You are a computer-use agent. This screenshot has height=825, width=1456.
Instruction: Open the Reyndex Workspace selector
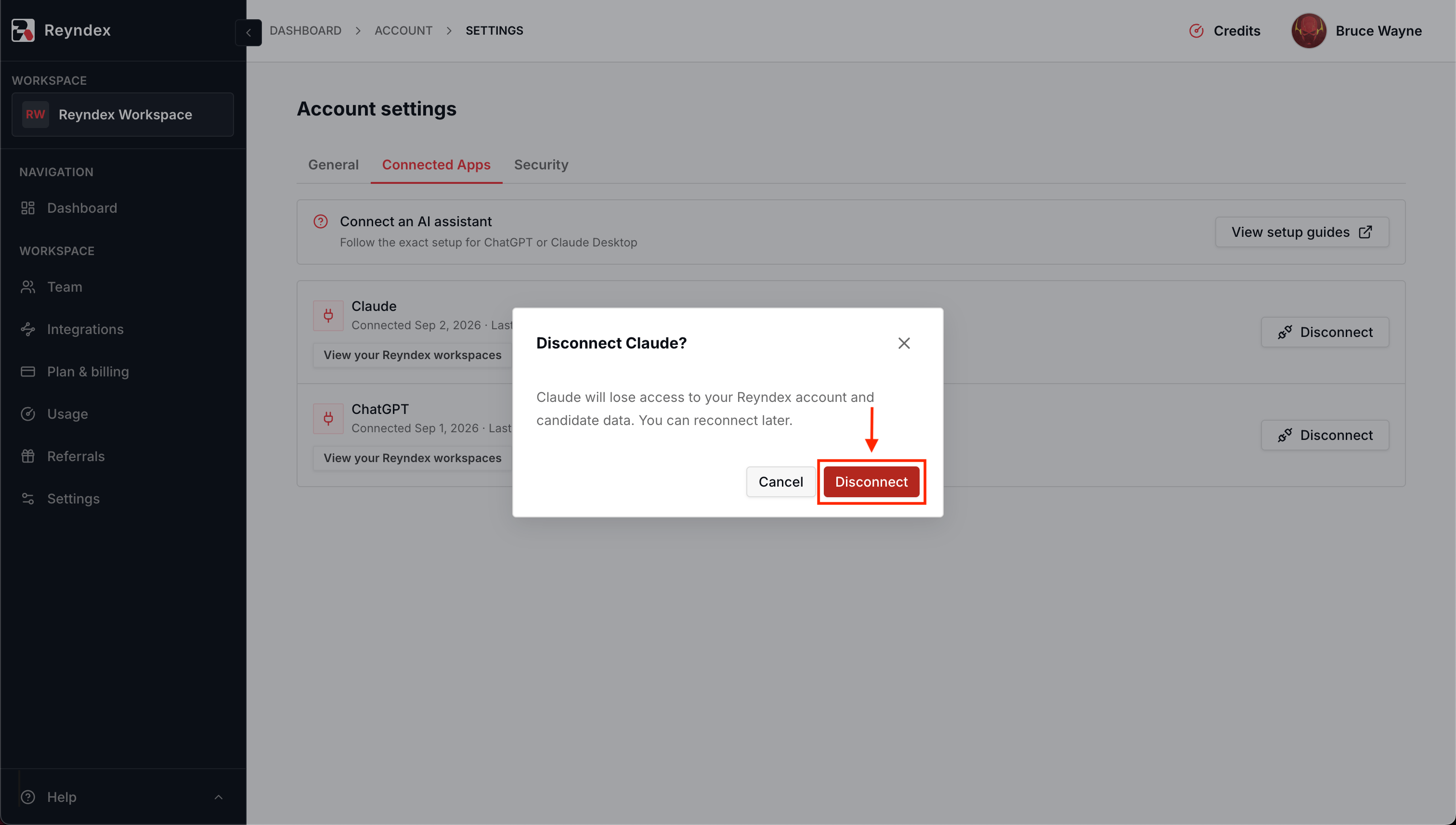(122, 115)
